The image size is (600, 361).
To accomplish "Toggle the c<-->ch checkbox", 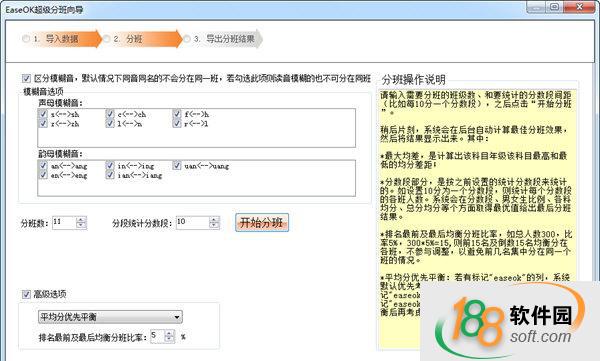I will tap(110, 114).
